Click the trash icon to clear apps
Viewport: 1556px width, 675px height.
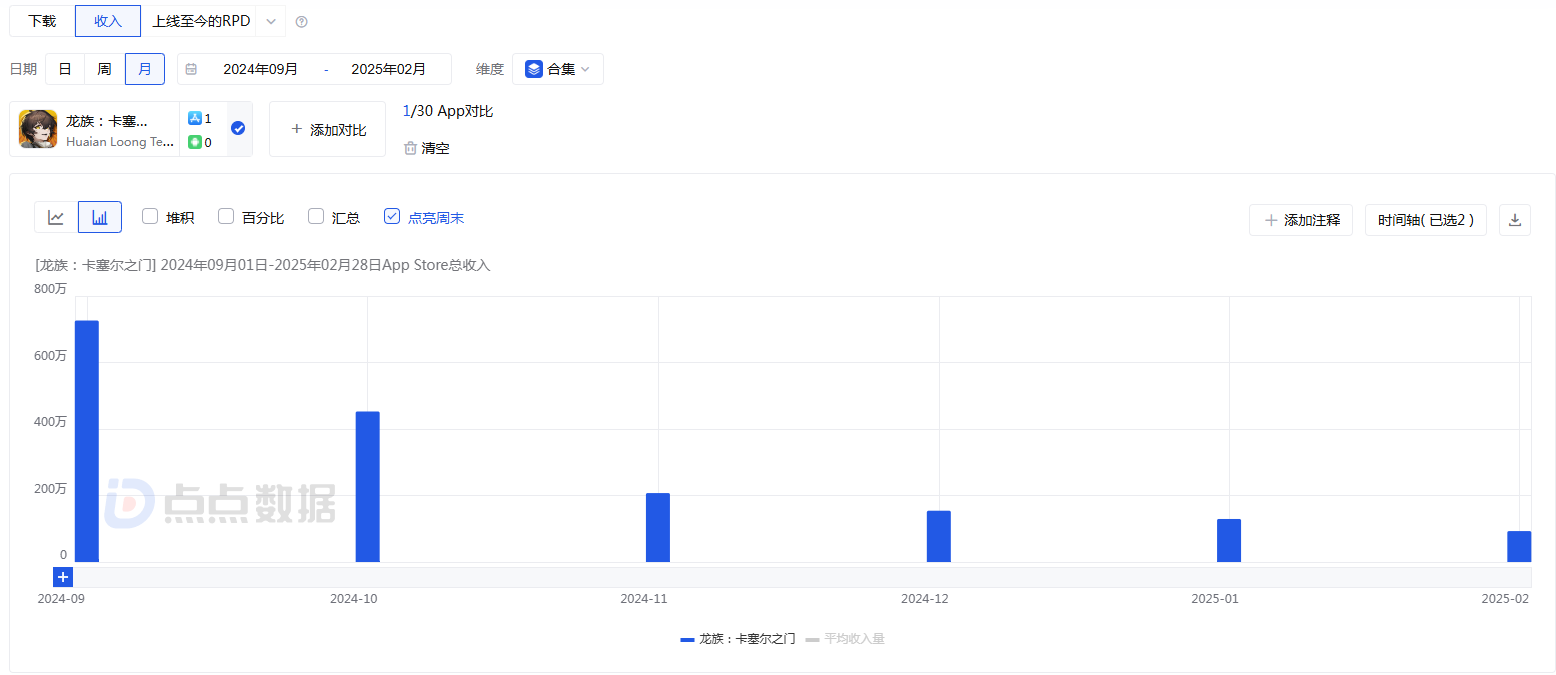point(410,148)
